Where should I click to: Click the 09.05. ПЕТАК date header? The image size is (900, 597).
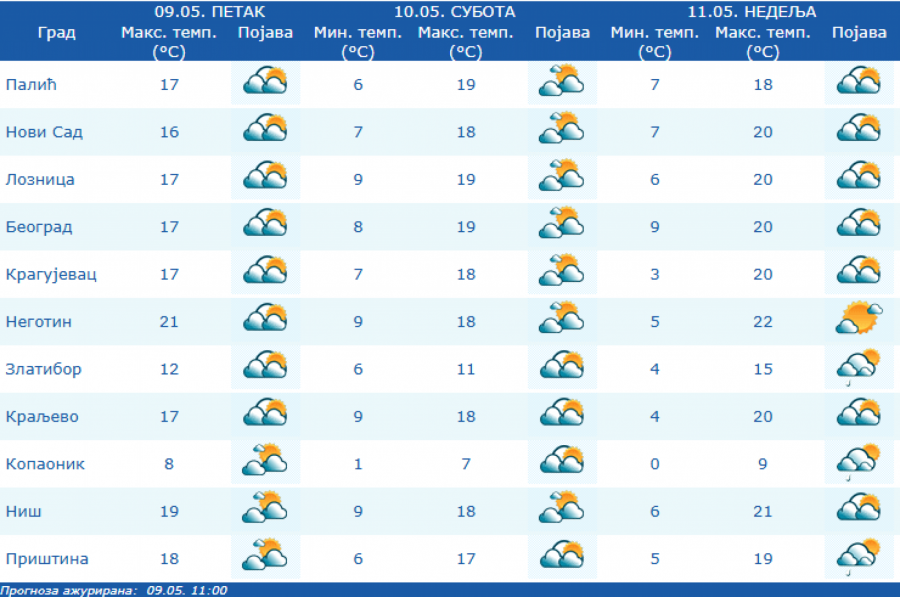coord(210,12)
